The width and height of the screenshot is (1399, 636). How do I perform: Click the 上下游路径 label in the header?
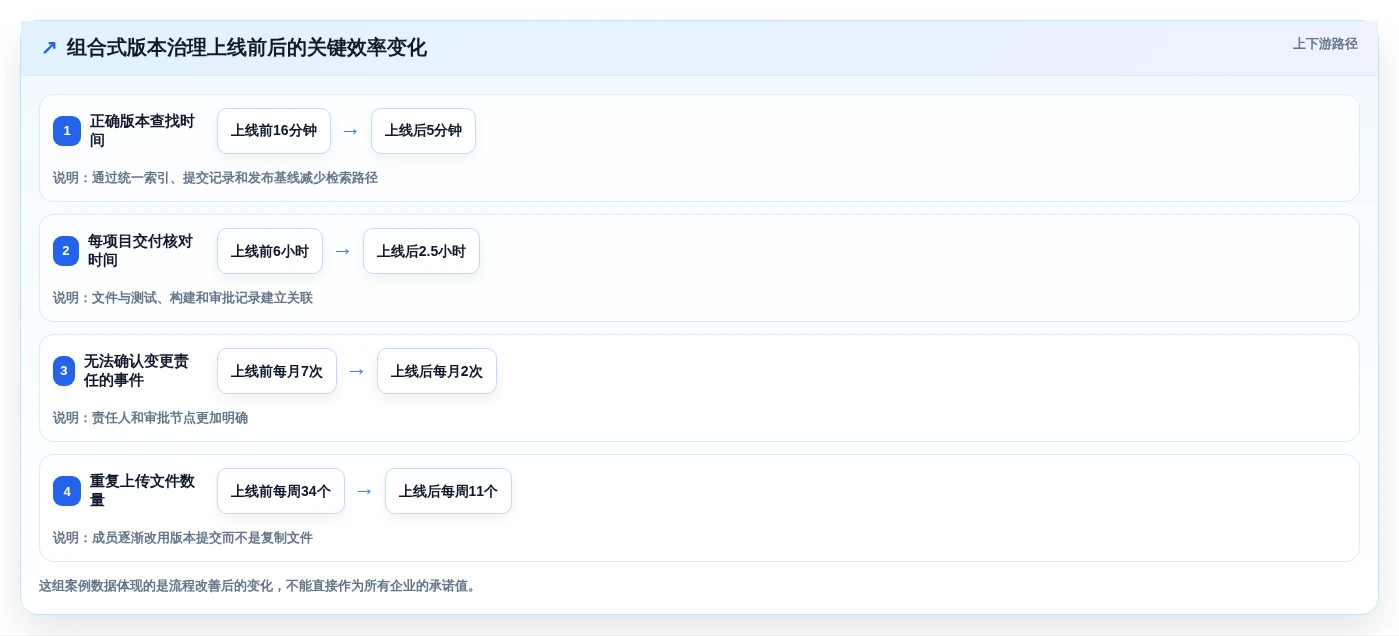(1325, 44)
